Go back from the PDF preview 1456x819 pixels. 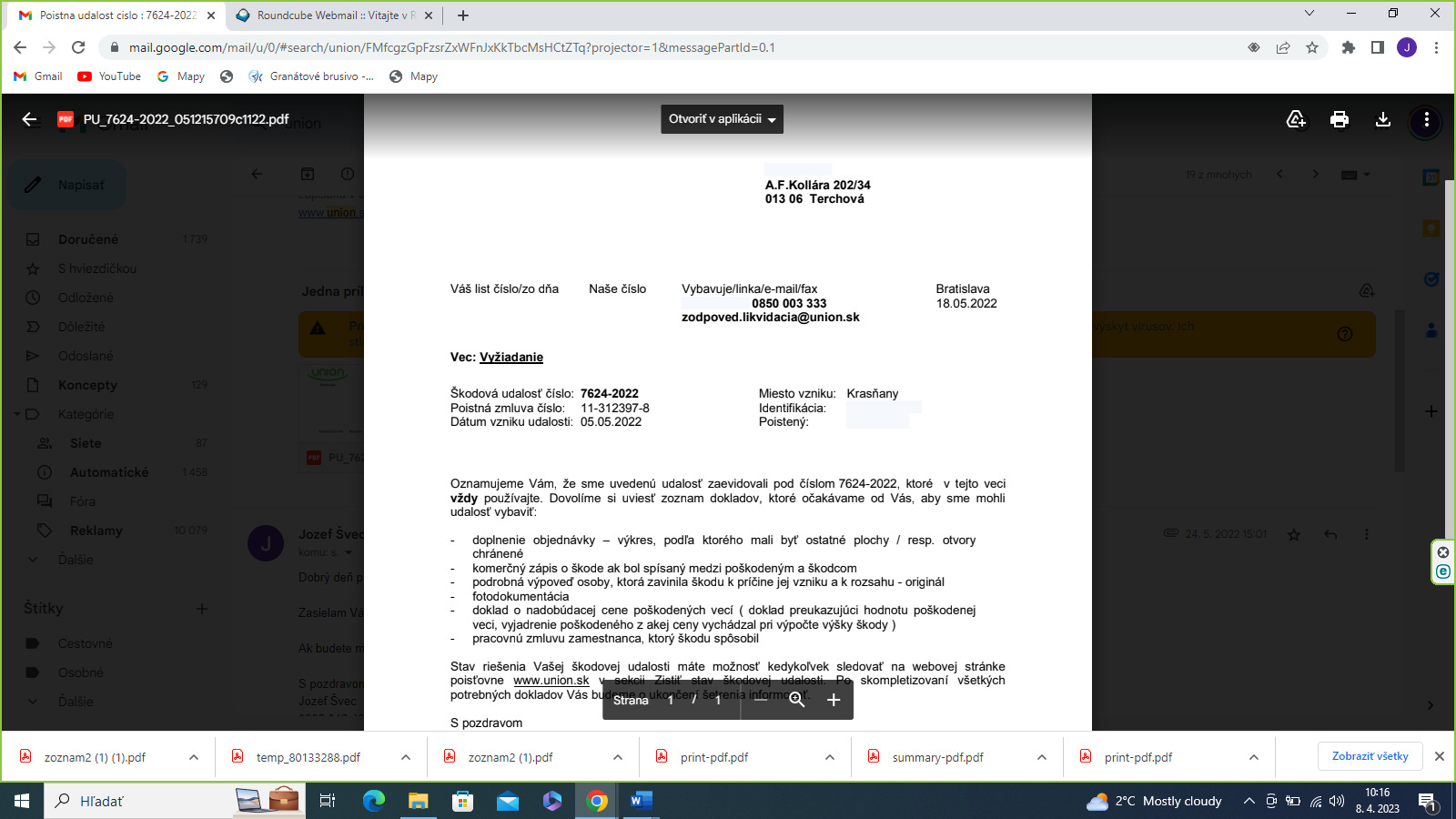(29, 119)
